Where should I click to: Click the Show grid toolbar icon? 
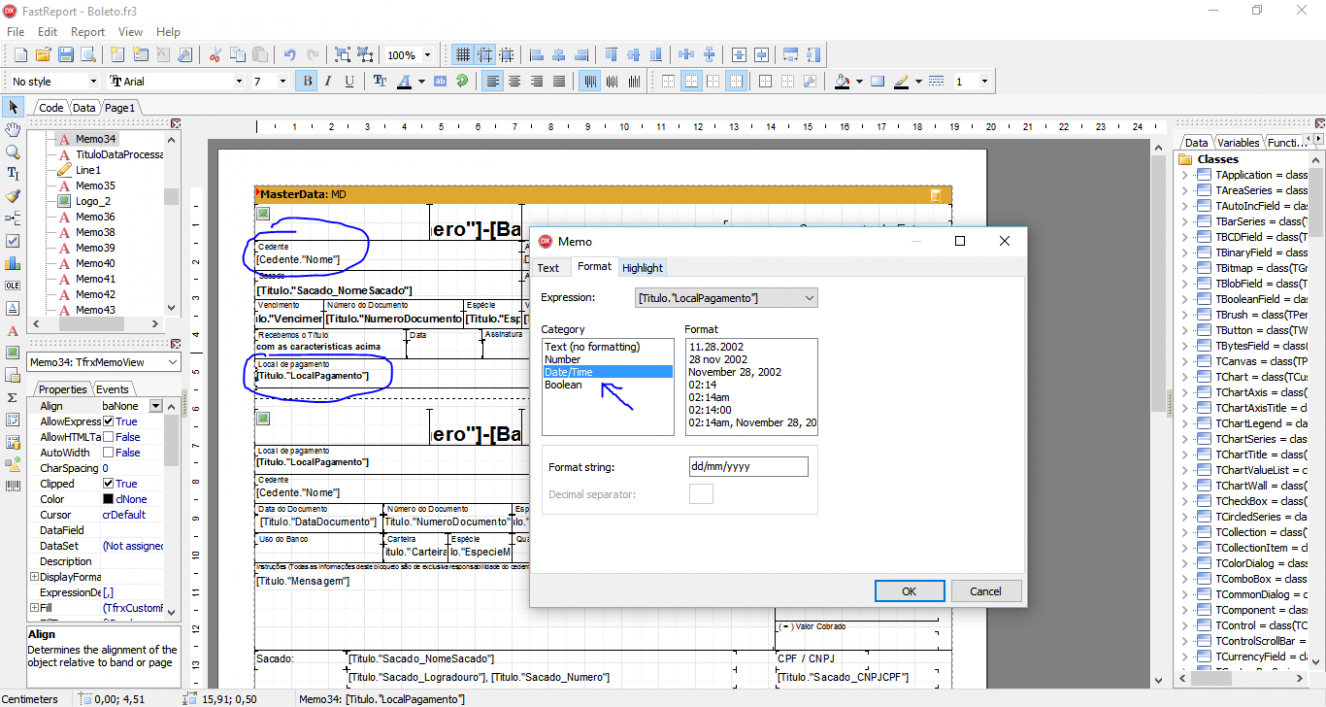[x=463, y=55]
